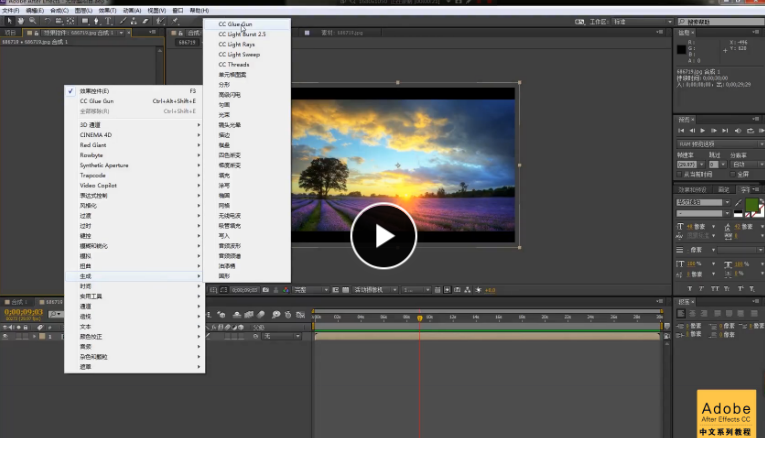
Task: Select the Pan Behind anchor point tool
Action: (71, 21)
